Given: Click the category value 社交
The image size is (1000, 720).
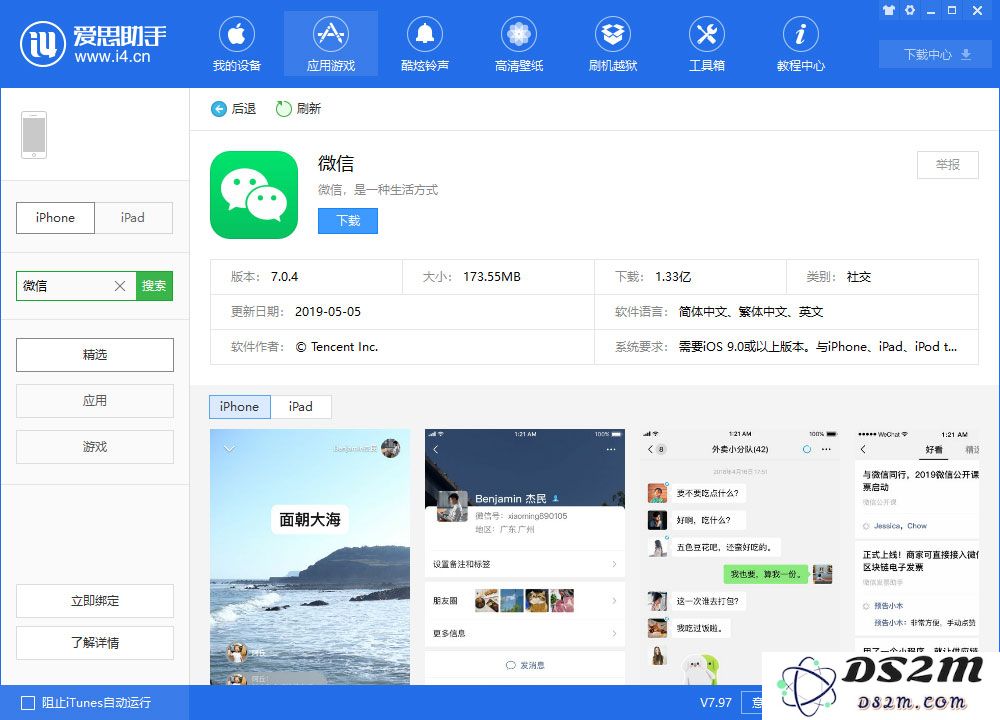Looking at the screenshot, I should click(858, 277).
